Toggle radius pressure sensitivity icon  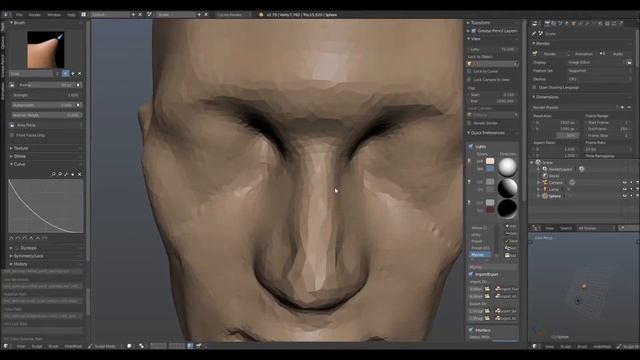pyautogui.click(x=79, y=85)
